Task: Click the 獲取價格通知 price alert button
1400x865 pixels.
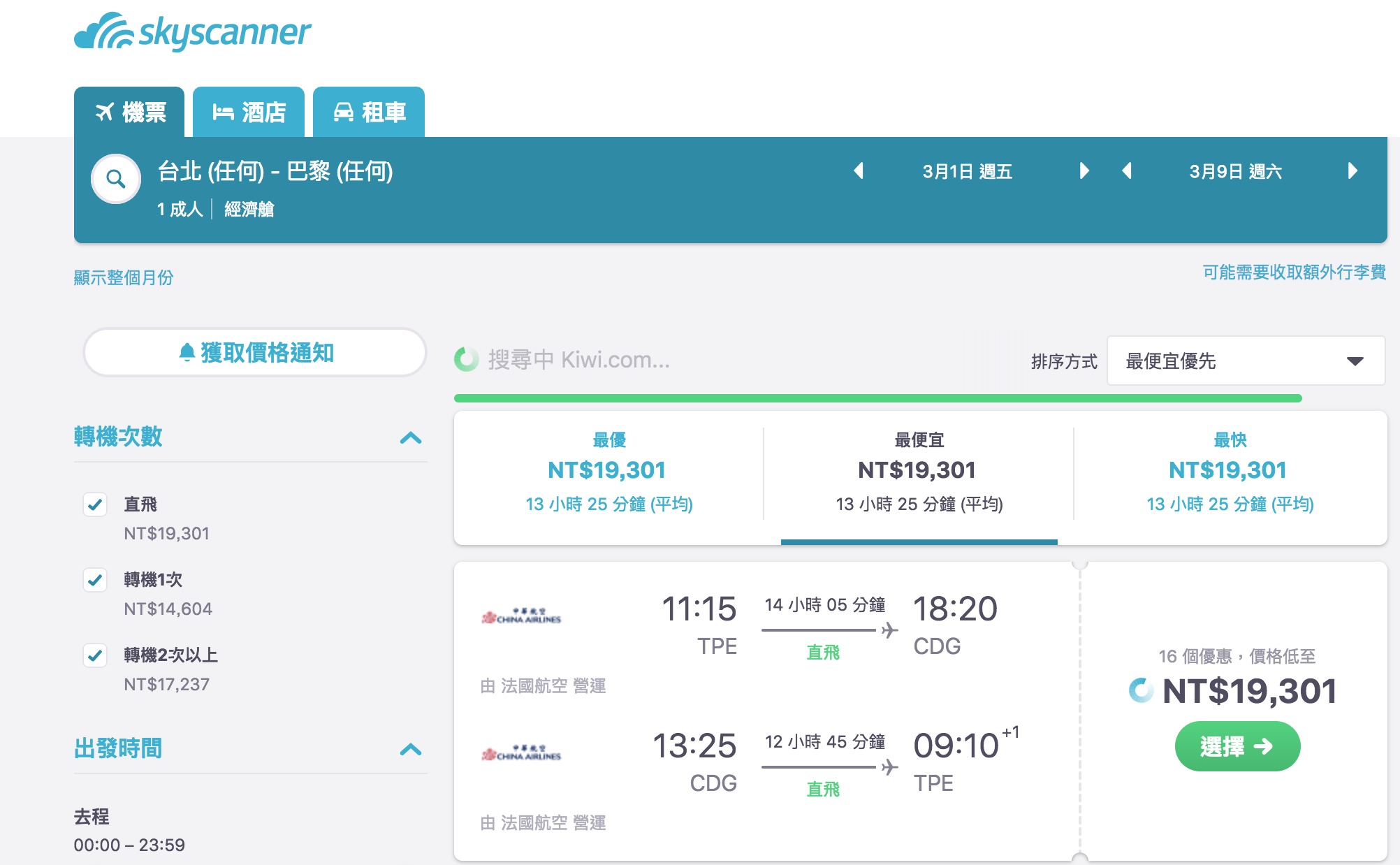Action: (x=255, y=352)
